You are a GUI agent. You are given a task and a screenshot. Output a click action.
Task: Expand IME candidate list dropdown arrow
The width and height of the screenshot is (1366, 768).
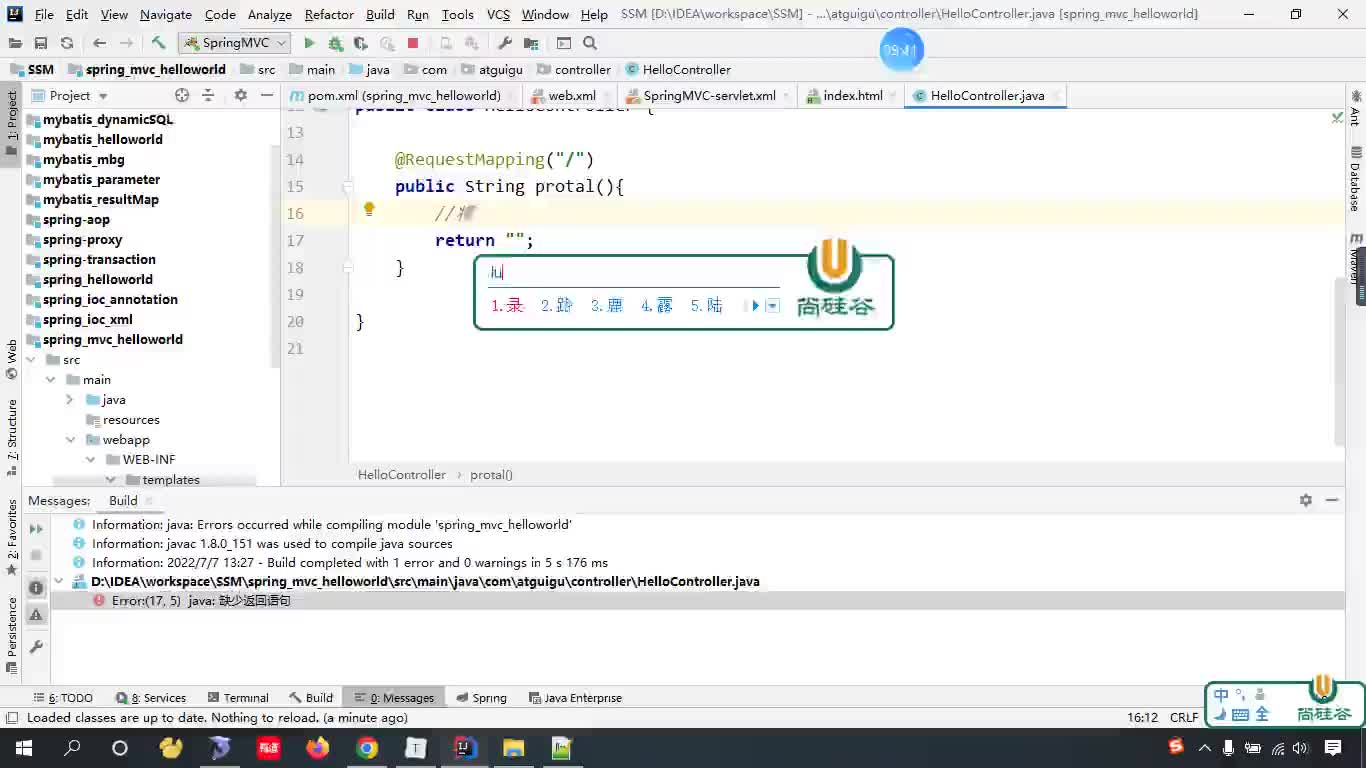(772, 306)
